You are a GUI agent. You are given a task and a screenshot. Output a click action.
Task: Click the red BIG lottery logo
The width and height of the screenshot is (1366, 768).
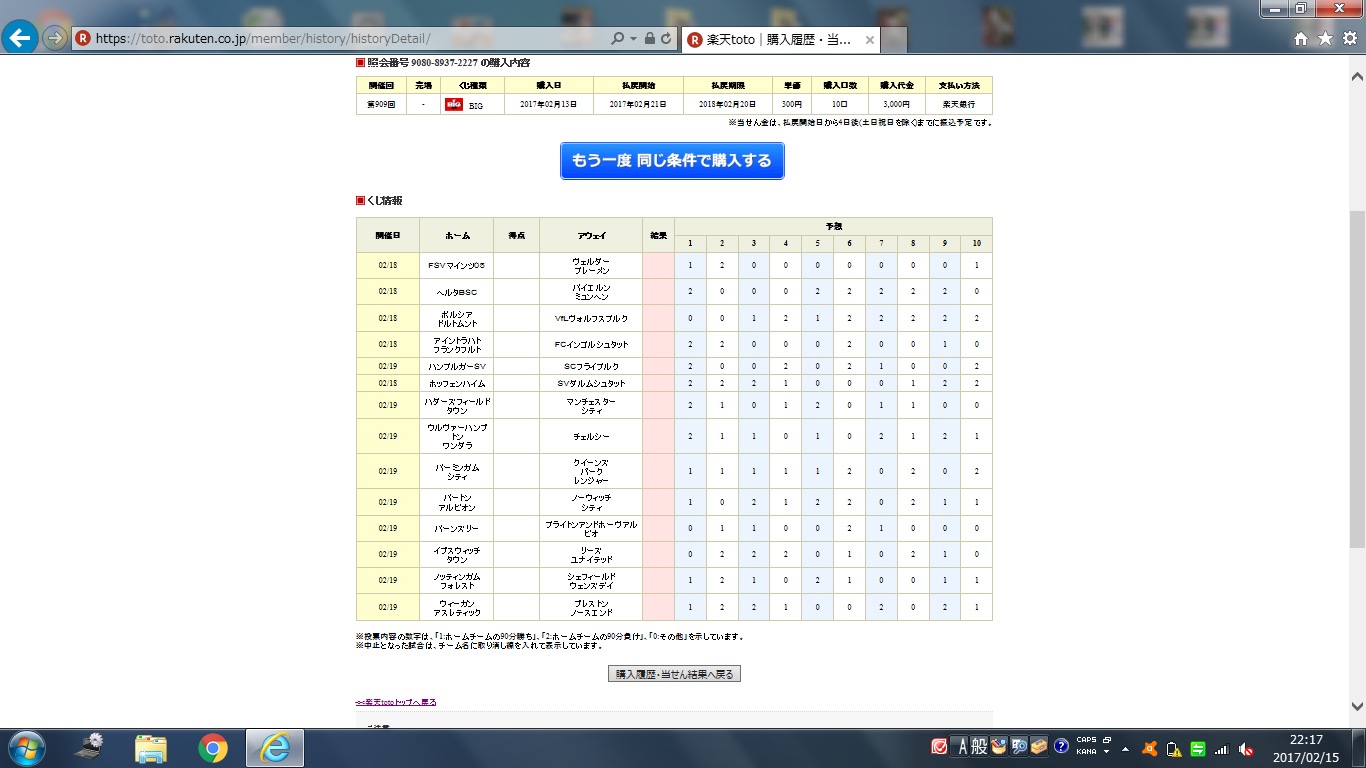point(454,104)
